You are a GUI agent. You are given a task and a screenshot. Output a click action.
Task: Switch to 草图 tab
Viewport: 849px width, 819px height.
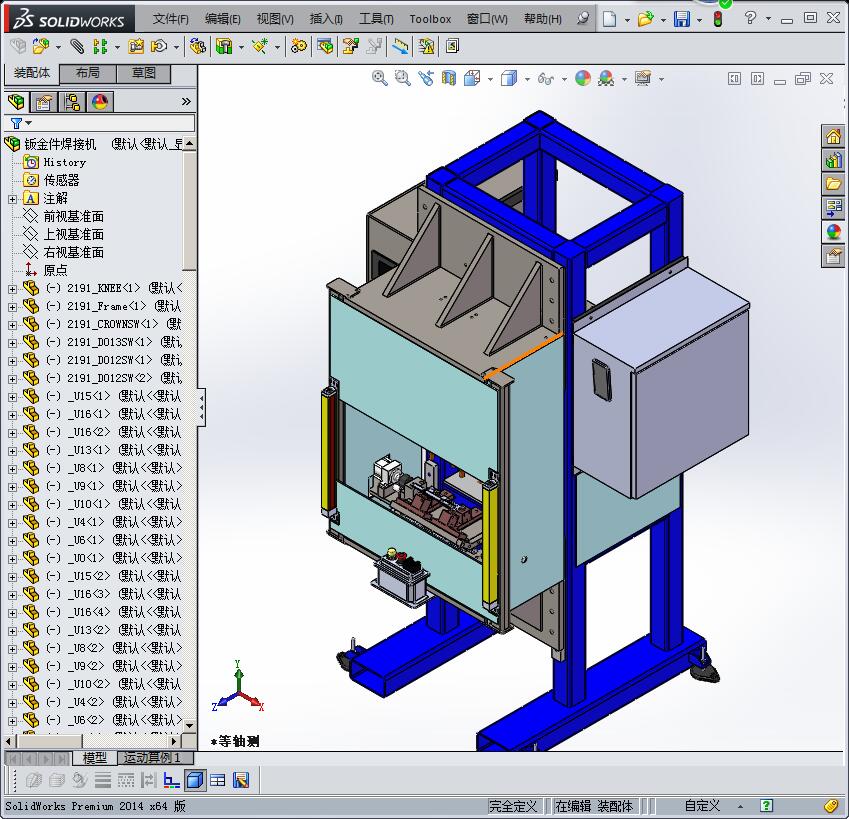click(x=143, y=73)
